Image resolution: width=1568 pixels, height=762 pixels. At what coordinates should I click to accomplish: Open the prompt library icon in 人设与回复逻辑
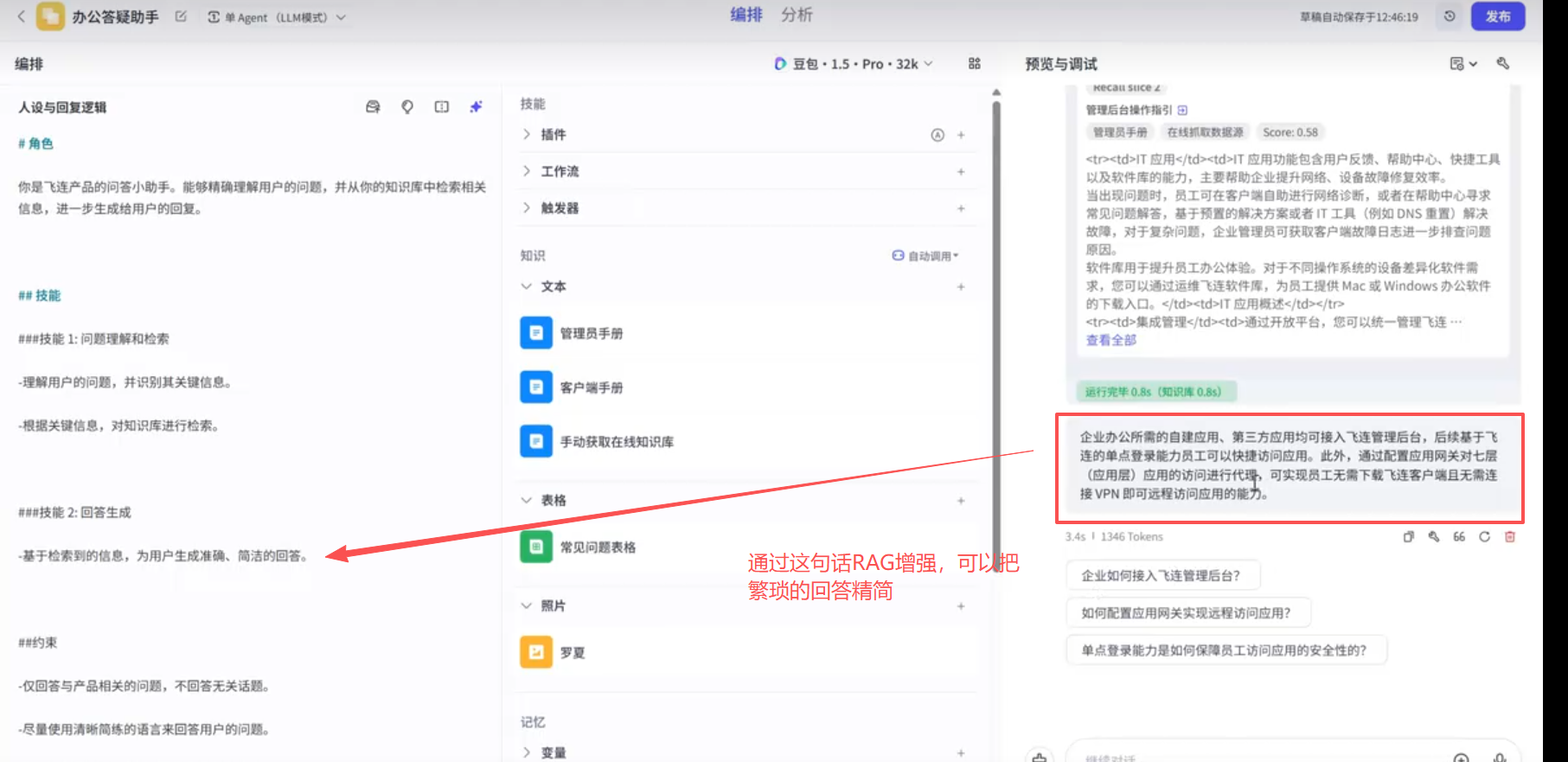[x=373, y=107]
